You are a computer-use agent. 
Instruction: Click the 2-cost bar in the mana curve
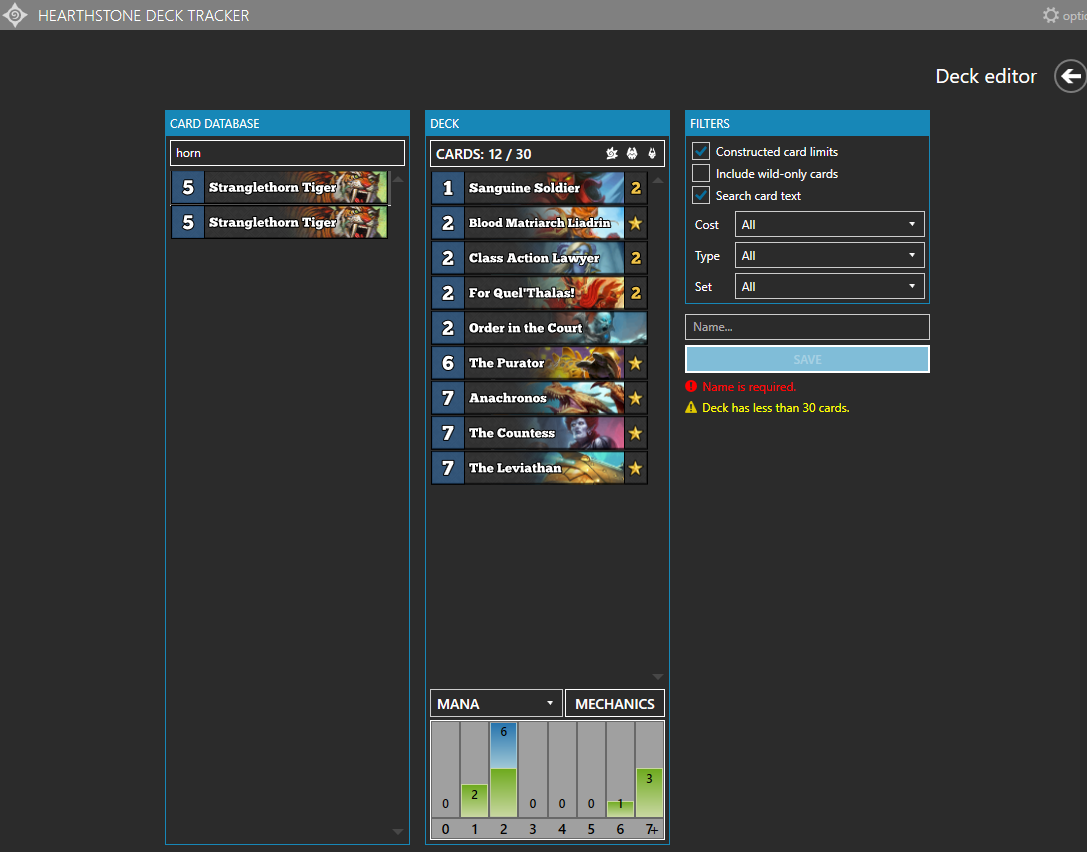(x=503, y=780)
